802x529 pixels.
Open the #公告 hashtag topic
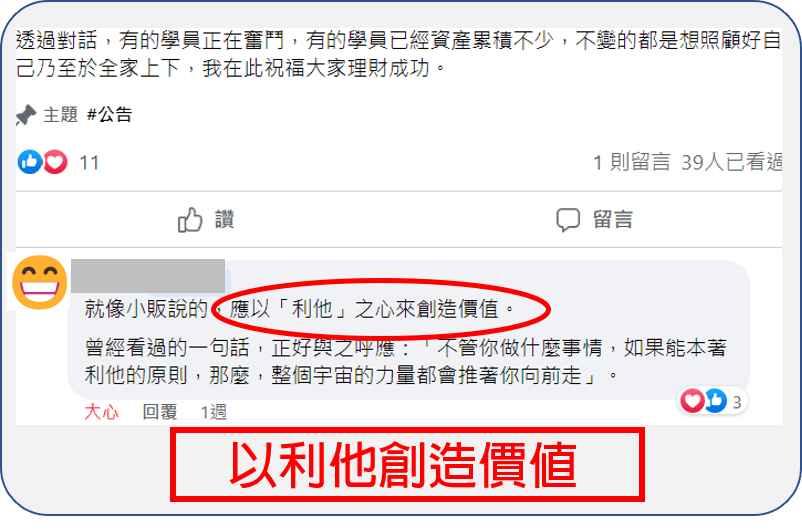[x=109, y=114]
